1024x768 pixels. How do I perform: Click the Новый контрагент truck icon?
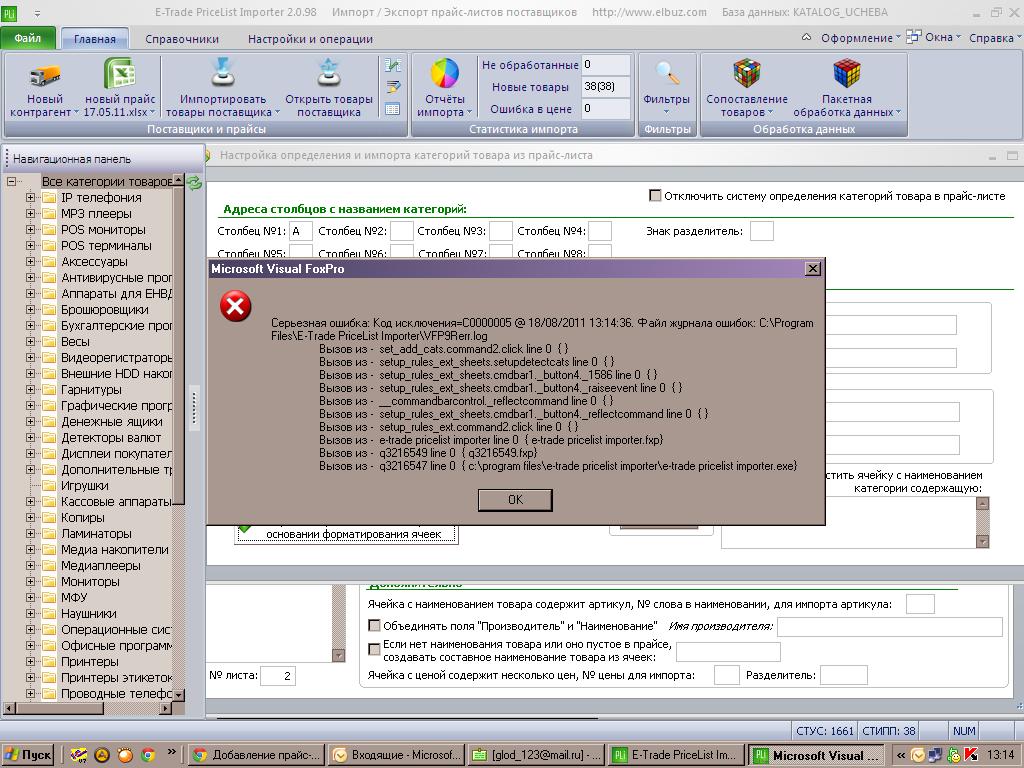(x=44, y=76)
